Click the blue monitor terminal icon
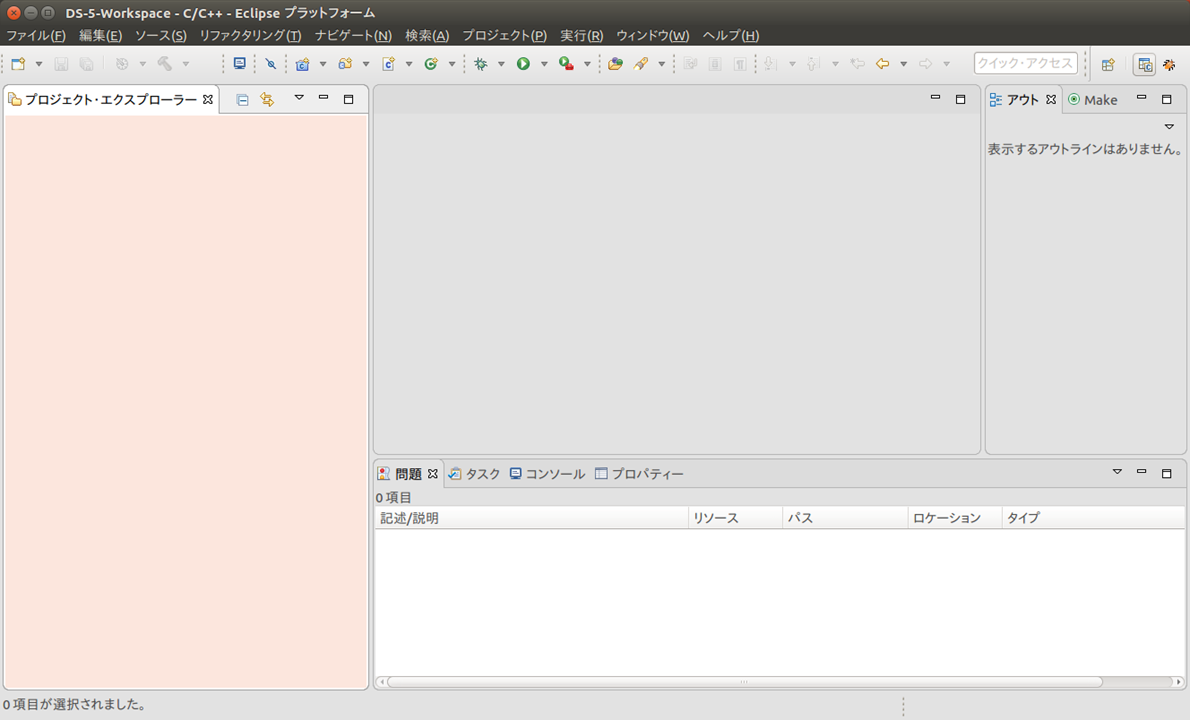The height and width of the screenshot is (720, 1190). tap(239, 64)
